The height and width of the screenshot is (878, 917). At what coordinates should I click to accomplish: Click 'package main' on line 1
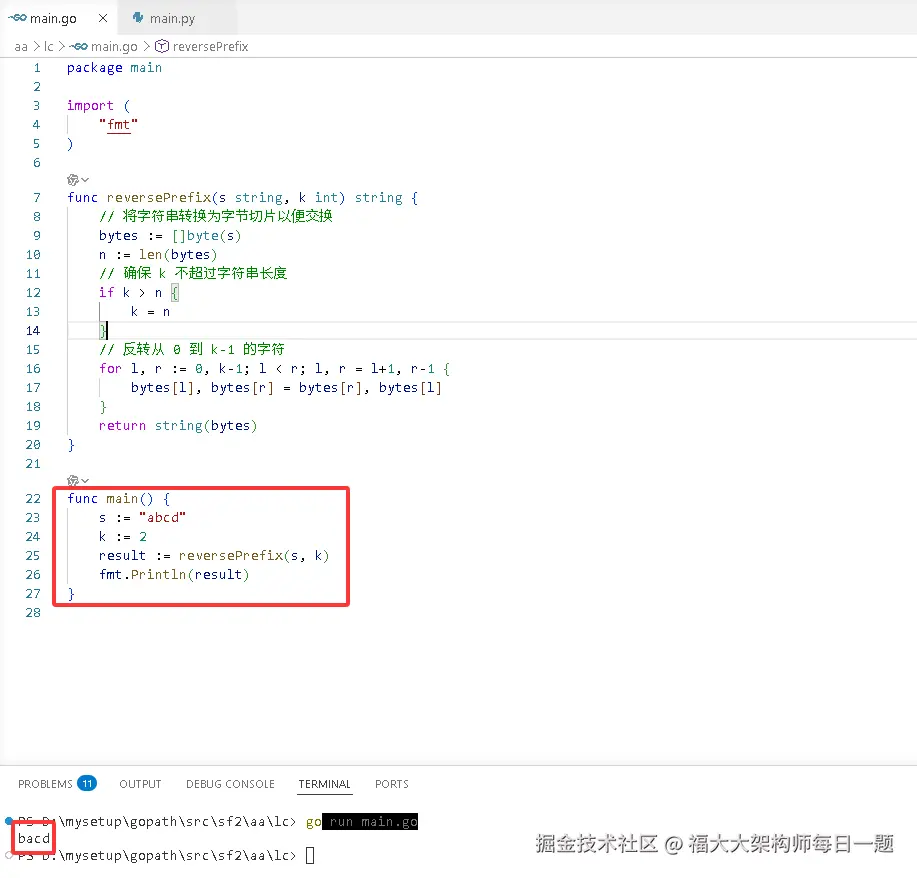(x=115, y=68)
